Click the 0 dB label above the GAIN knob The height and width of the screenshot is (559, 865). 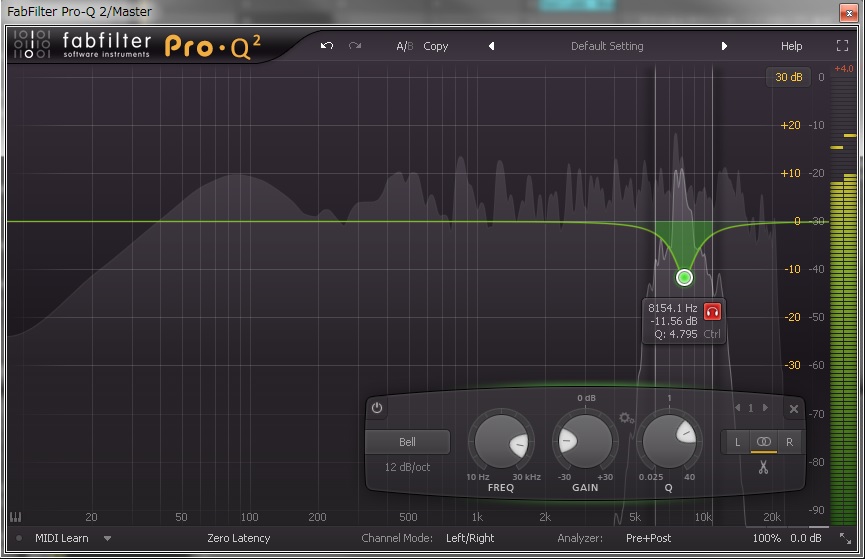(x=586, y=398)
